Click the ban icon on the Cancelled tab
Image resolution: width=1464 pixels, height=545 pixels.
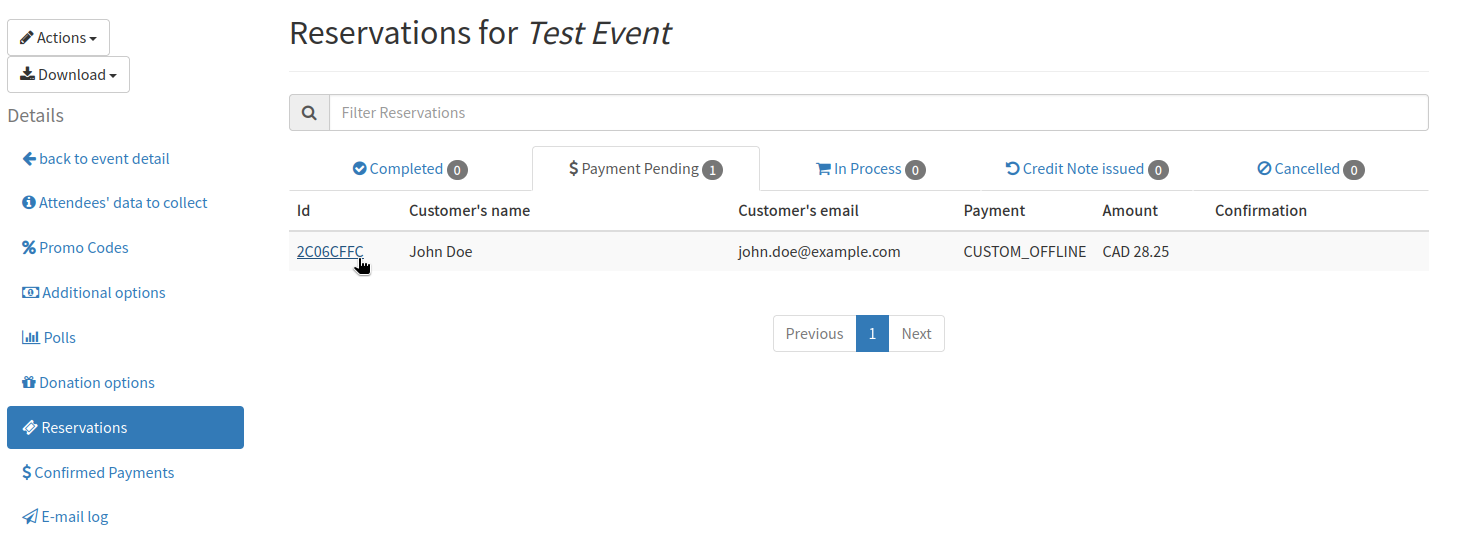click(x=1264, y=169)
